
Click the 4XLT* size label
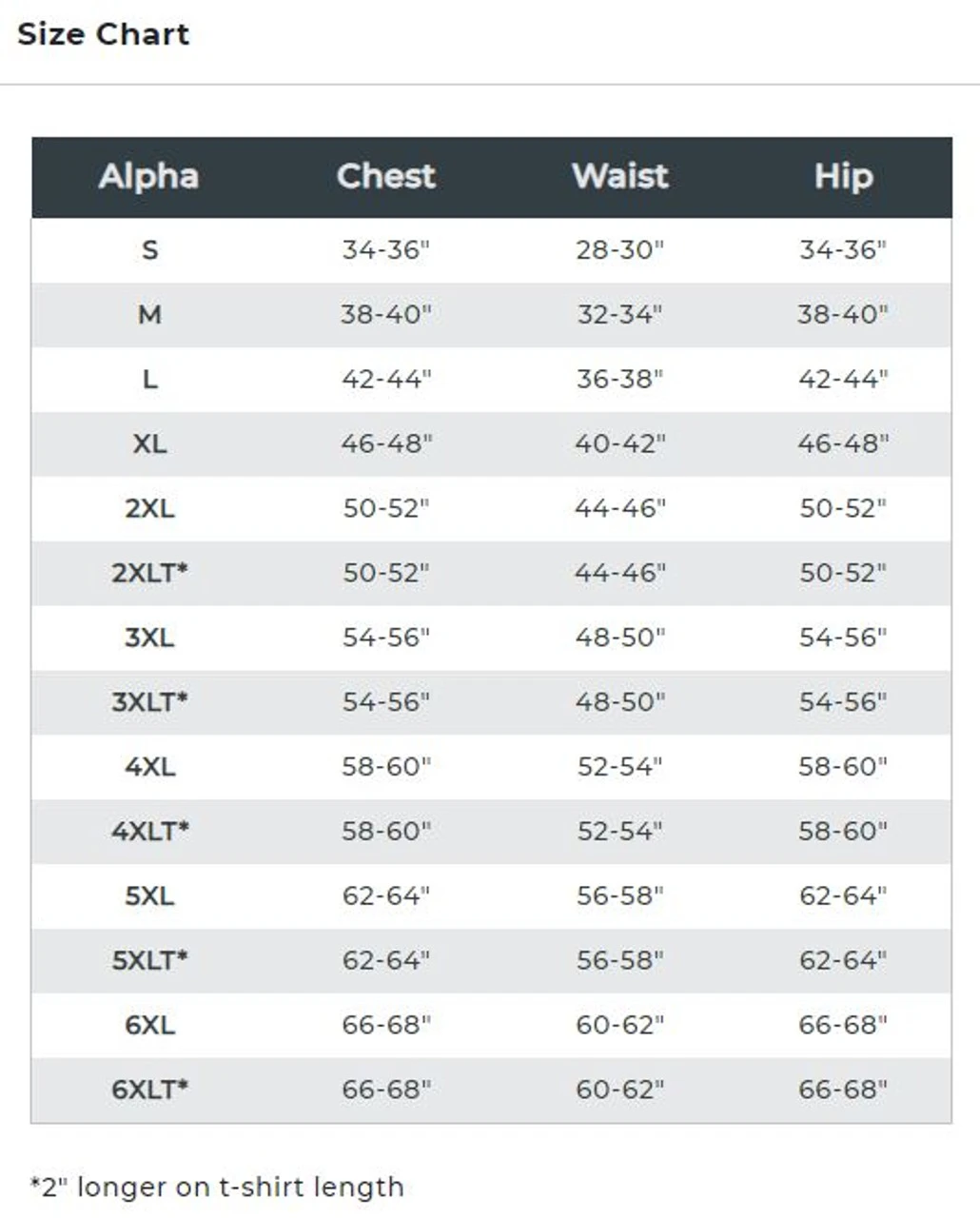tap(149, 832)
